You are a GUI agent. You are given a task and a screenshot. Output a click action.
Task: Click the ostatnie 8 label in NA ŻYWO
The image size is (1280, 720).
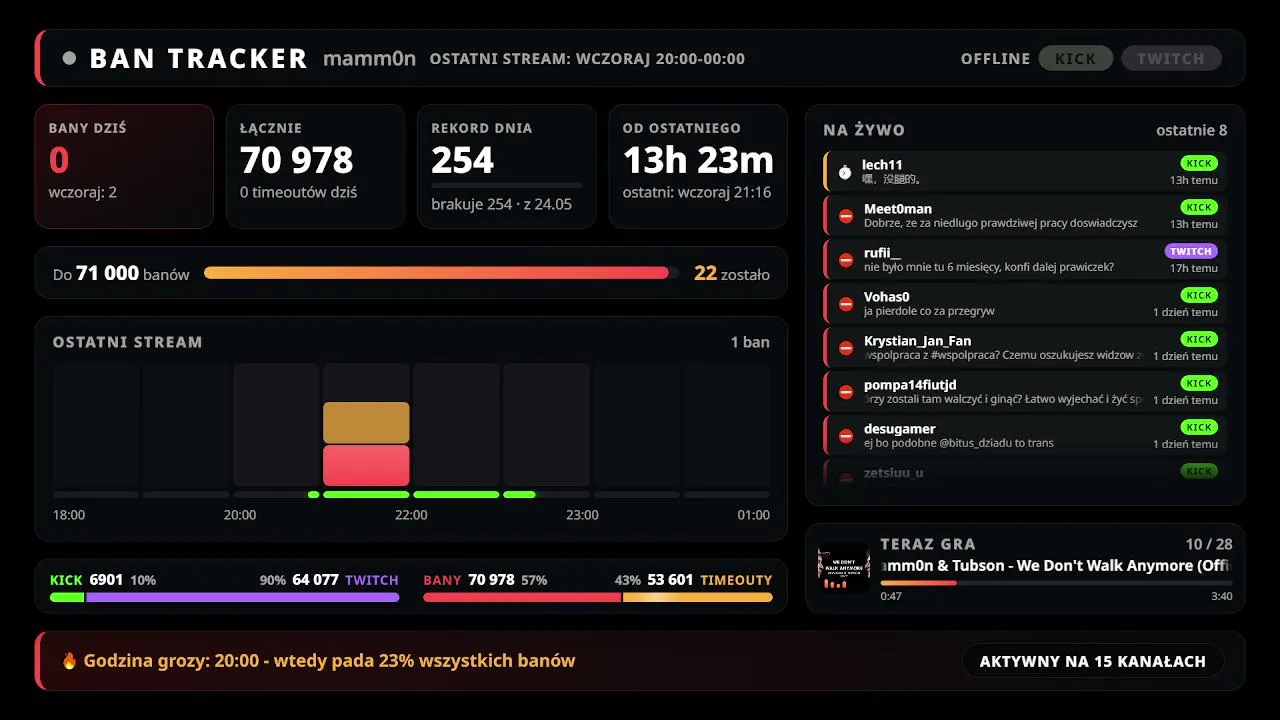1191,130
